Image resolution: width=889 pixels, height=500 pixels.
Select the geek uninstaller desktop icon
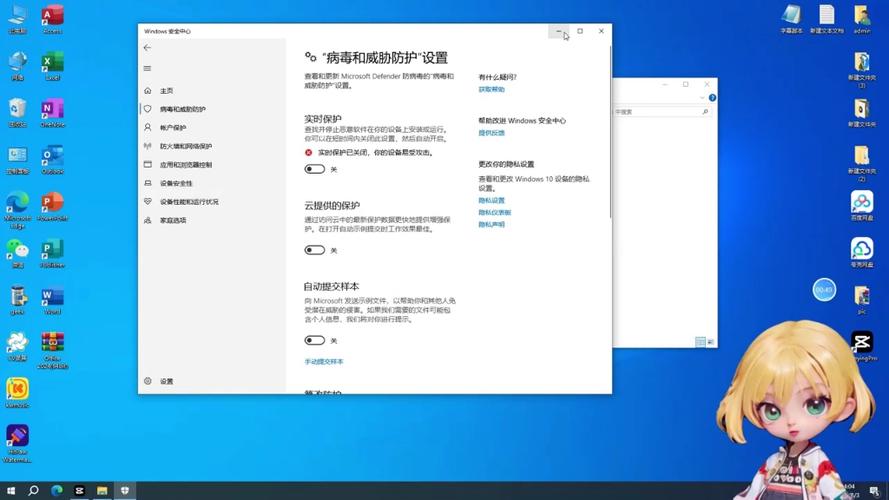click(x=18, y=300)
